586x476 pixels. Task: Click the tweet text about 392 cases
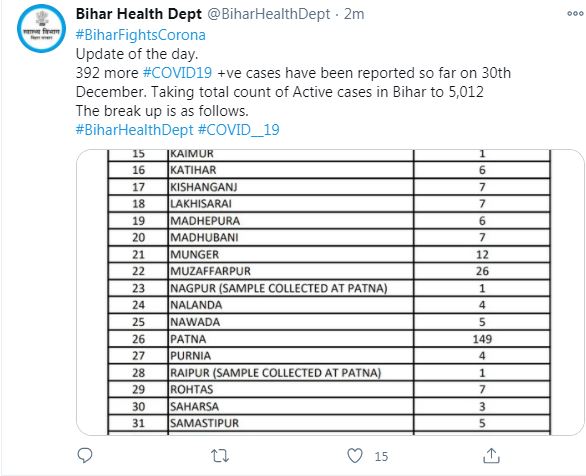click(x=293, y=82)
